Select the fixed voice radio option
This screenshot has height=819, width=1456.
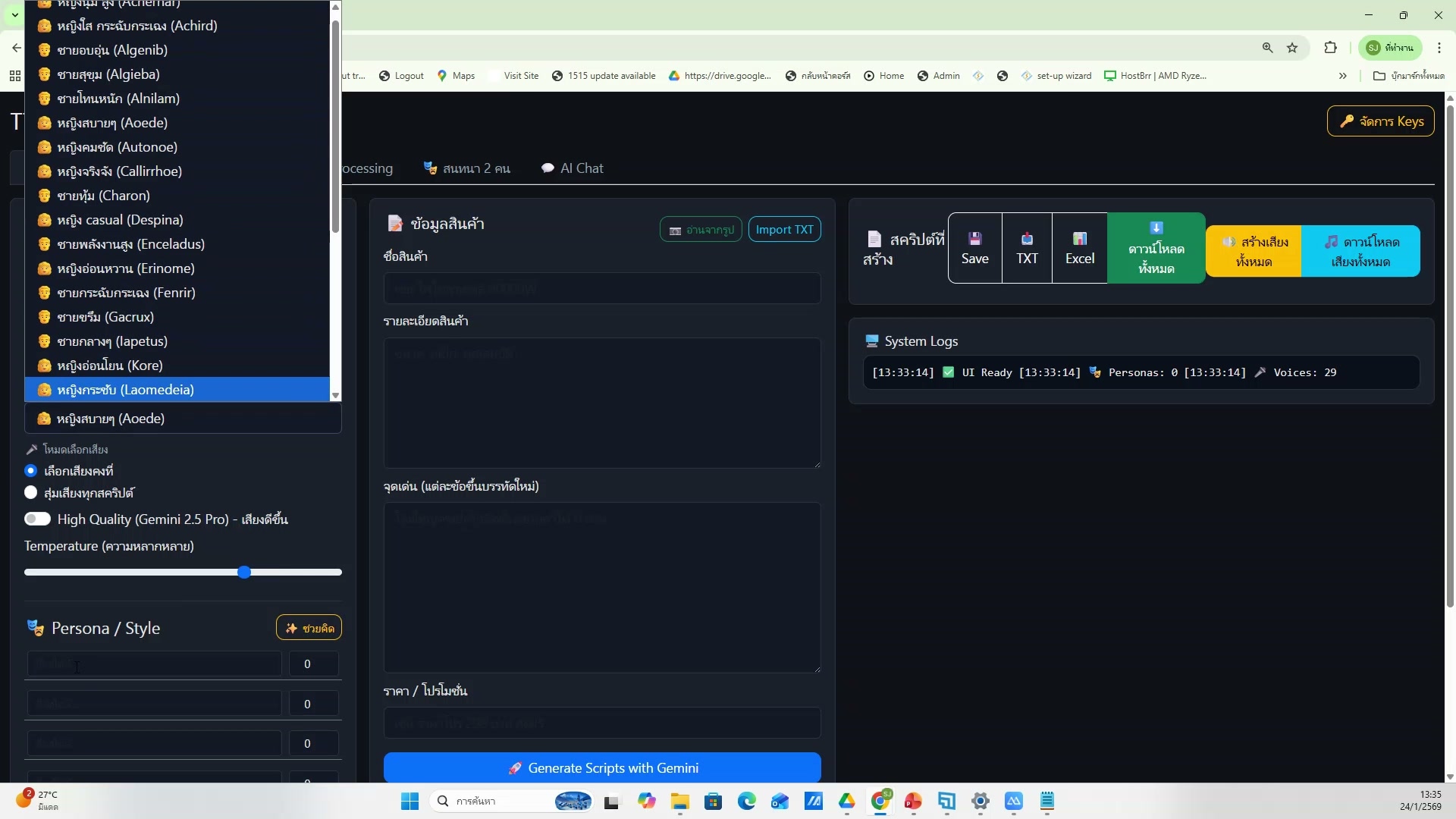31,471
